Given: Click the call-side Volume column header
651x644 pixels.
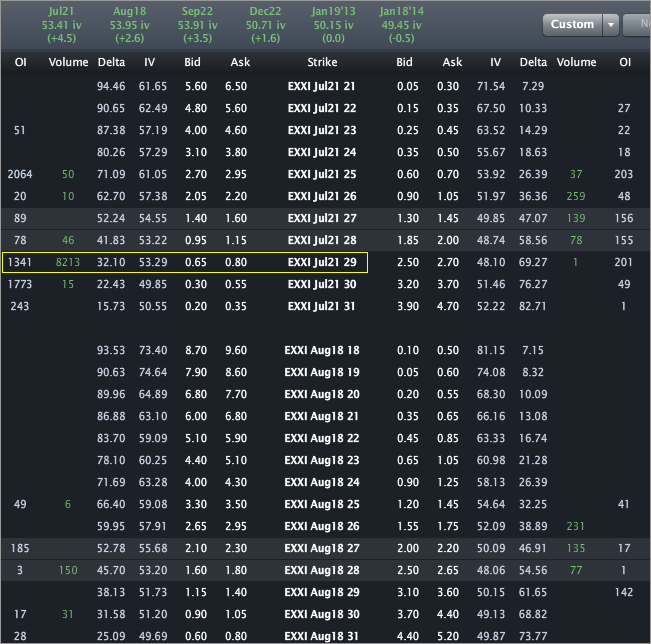Looking at the screenshot, I should click(x=69, y=62).
